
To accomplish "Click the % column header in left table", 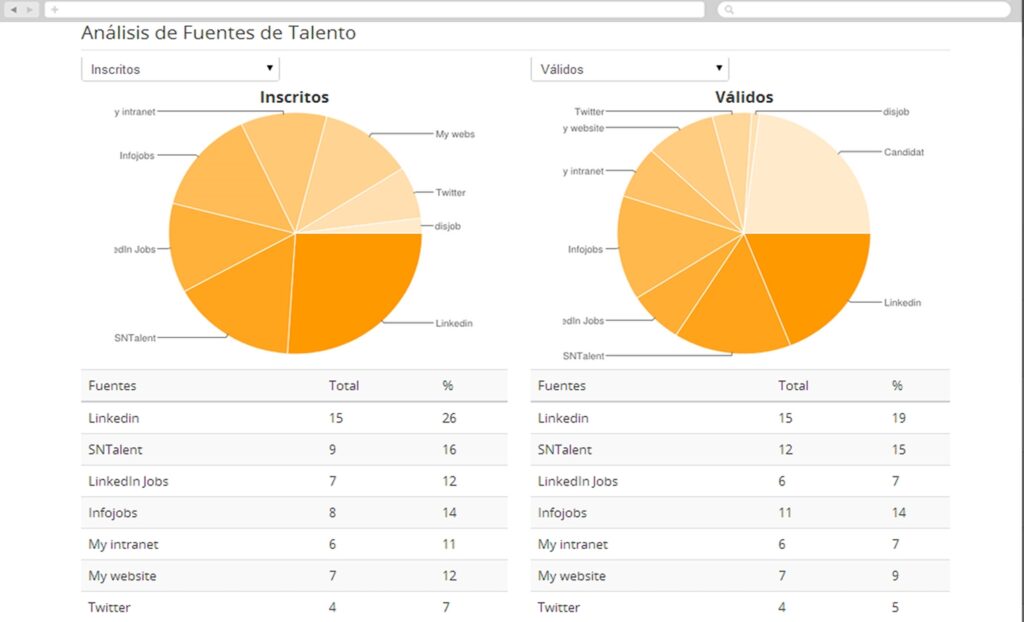I will pyautogui.click(x=448, y=385).
